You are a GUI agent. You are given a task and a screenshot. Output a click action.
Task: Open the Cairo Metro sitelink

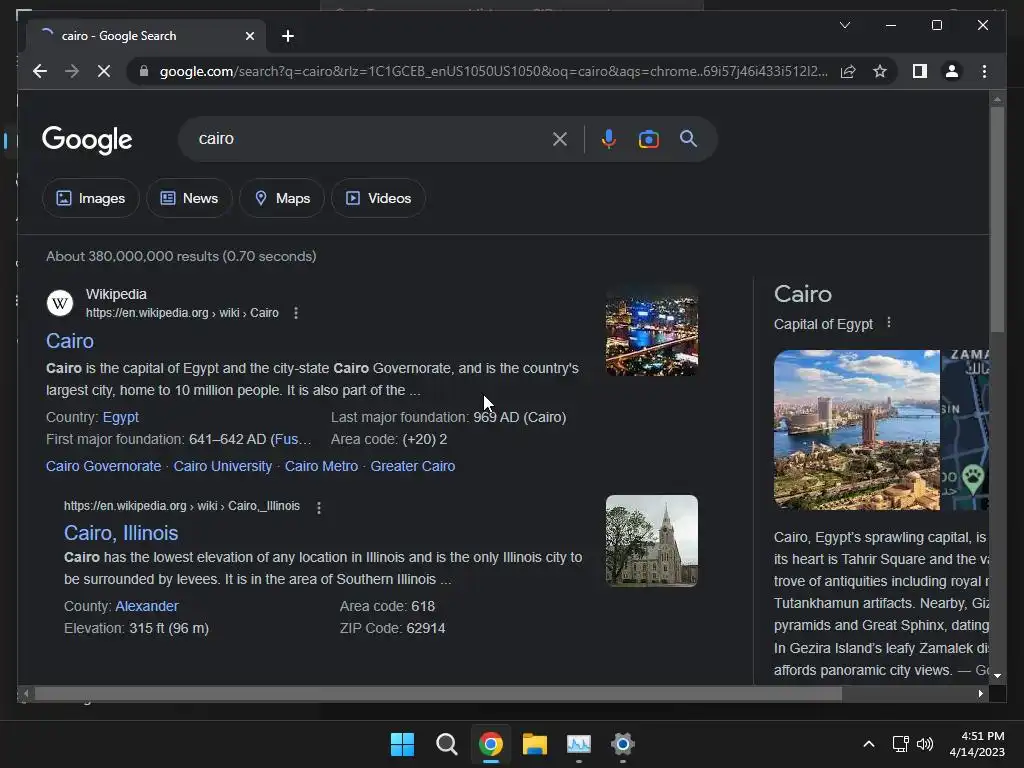coord(321,466)
